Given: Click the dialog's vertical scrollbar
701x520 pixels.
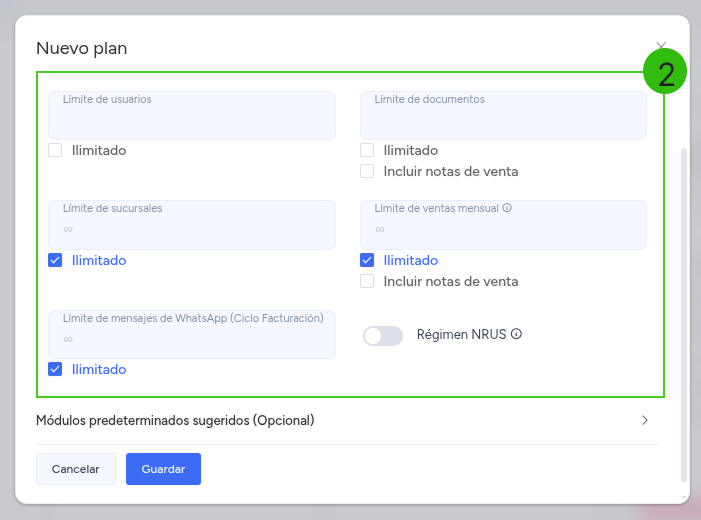Looking at the screenshot, I should 684,315.
